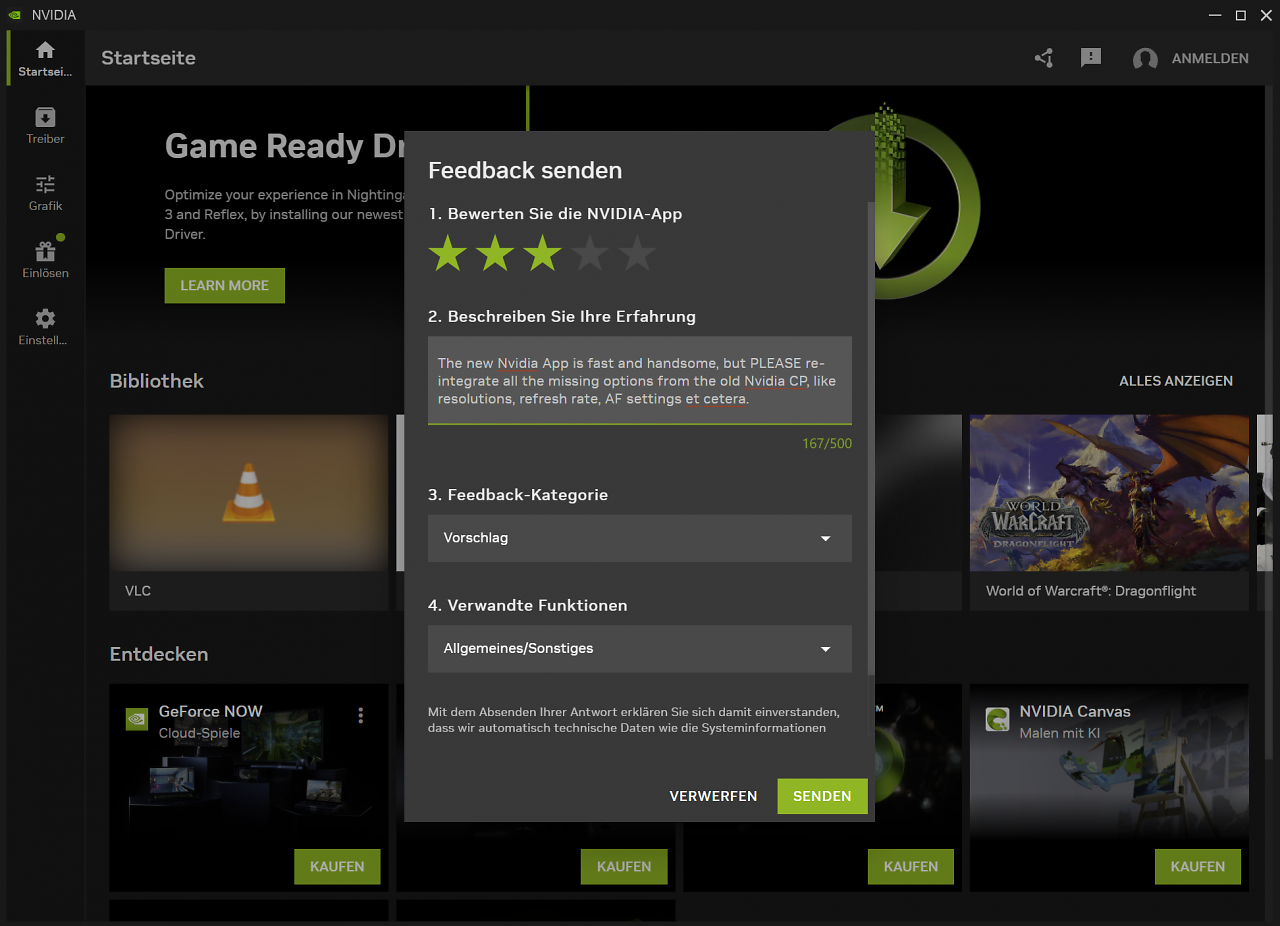1280x926 pixels.
Task: Click VERWERFEN to discard feedback
Action: coord(713,796)
